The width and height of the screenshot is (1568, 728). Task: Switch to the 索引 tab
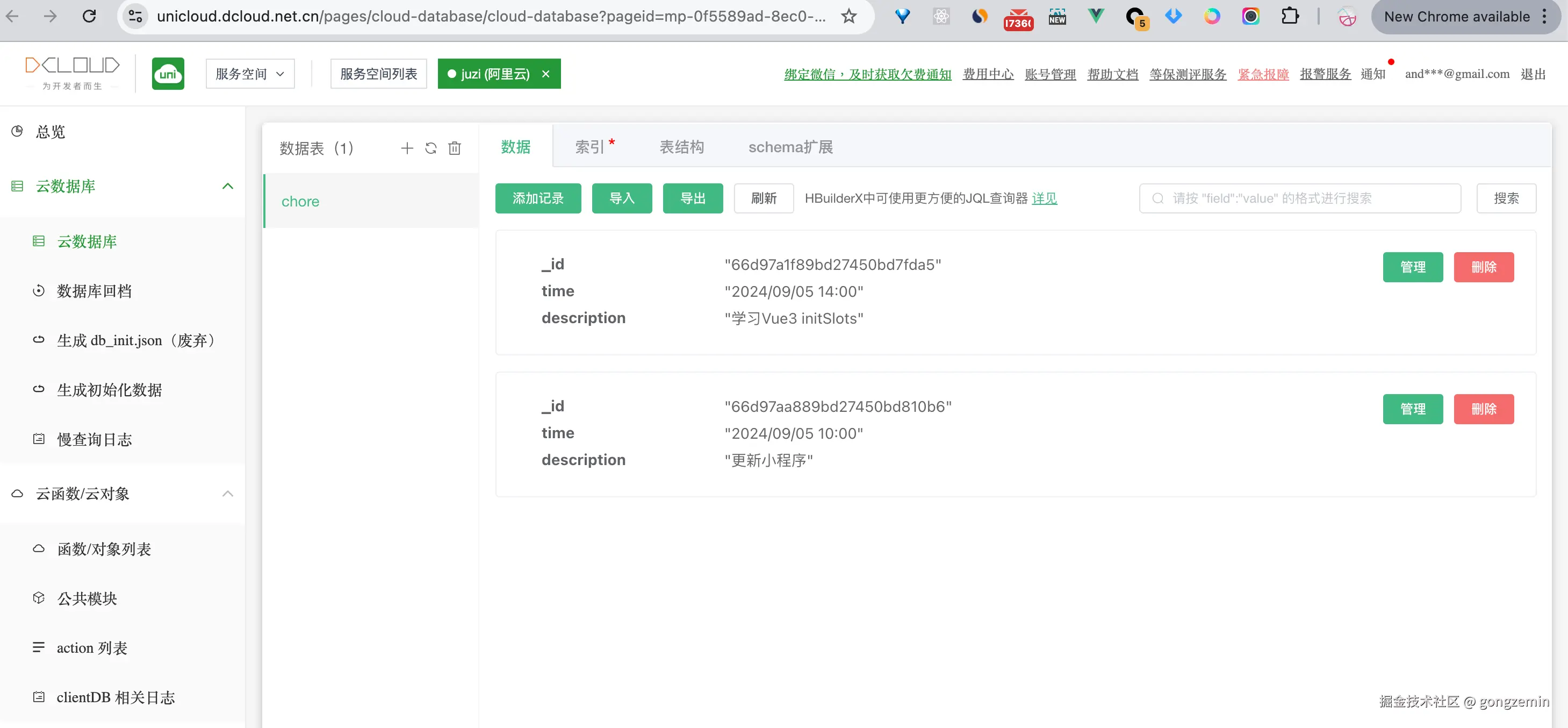tap(589, 147)
